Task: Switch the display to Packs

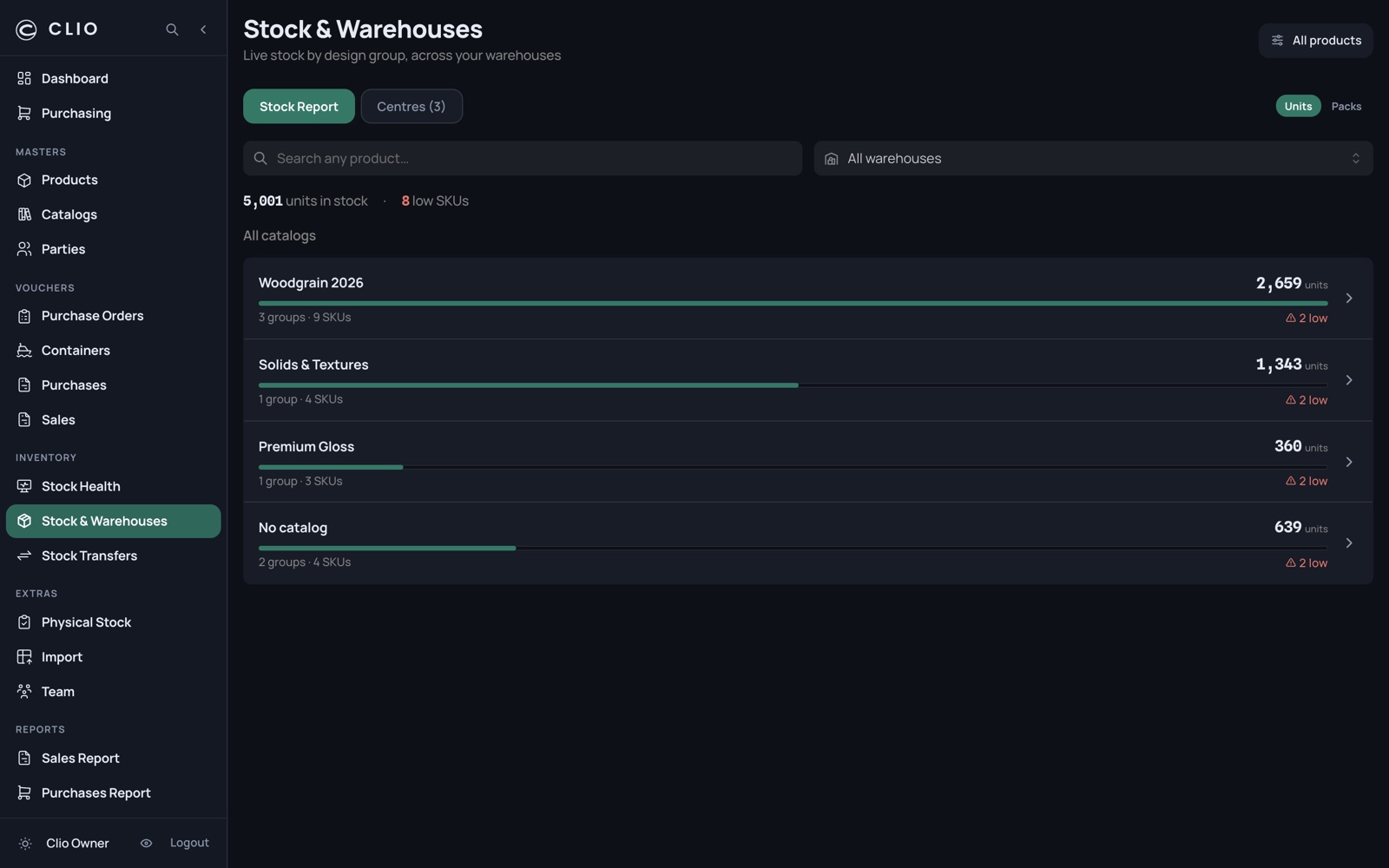Action: coord(1346,106)
